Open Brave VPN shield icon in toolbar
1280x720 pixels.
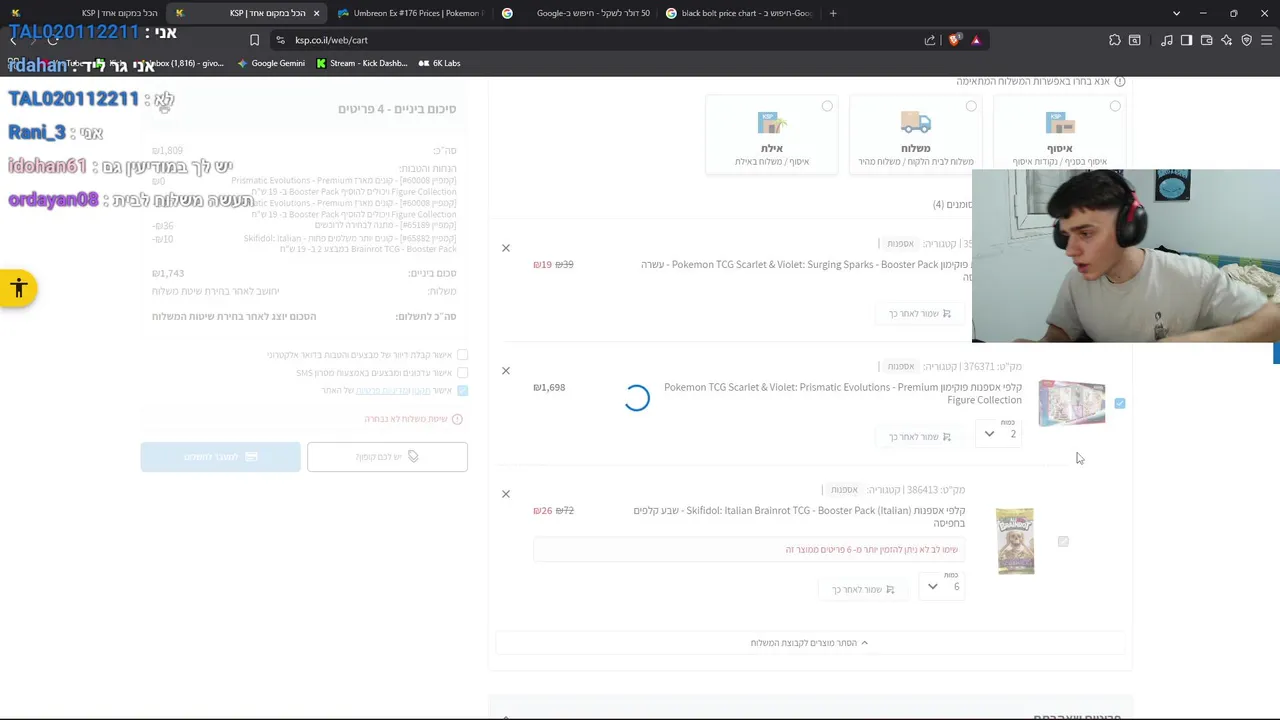point(1246,40)
